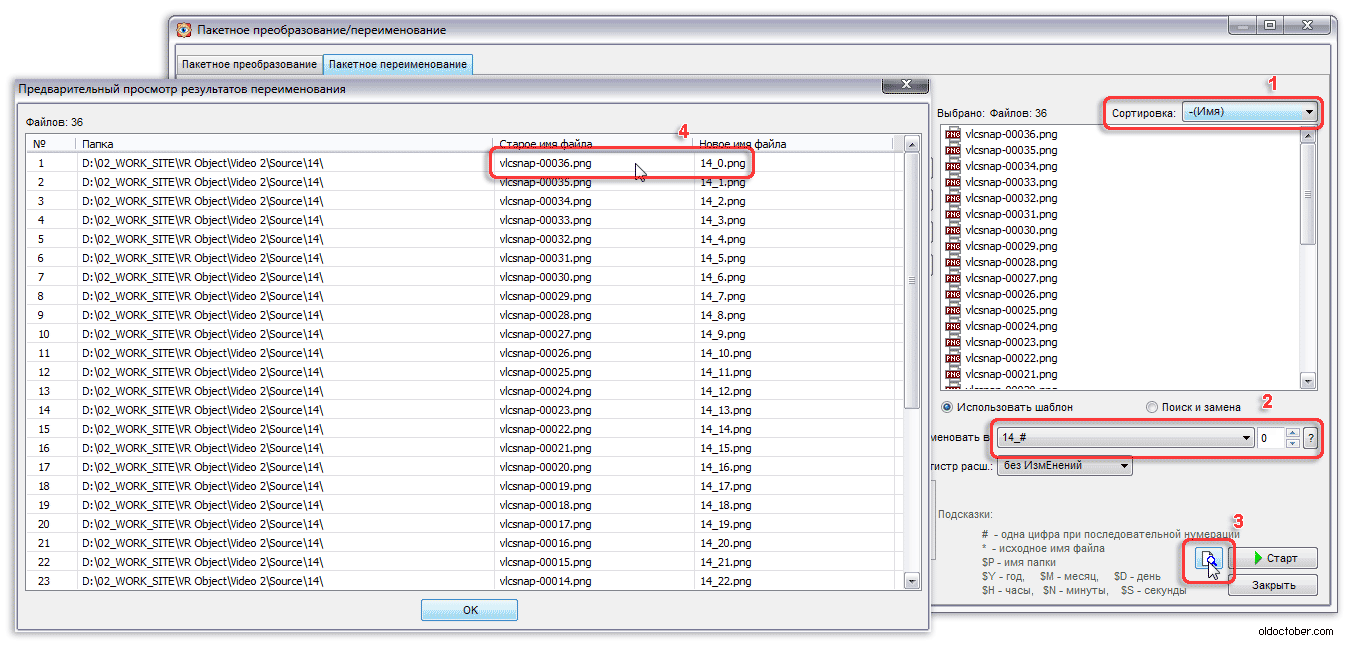Click PNG icon of vlcsnap-00036.png in file list

click(x=953, y=134)
